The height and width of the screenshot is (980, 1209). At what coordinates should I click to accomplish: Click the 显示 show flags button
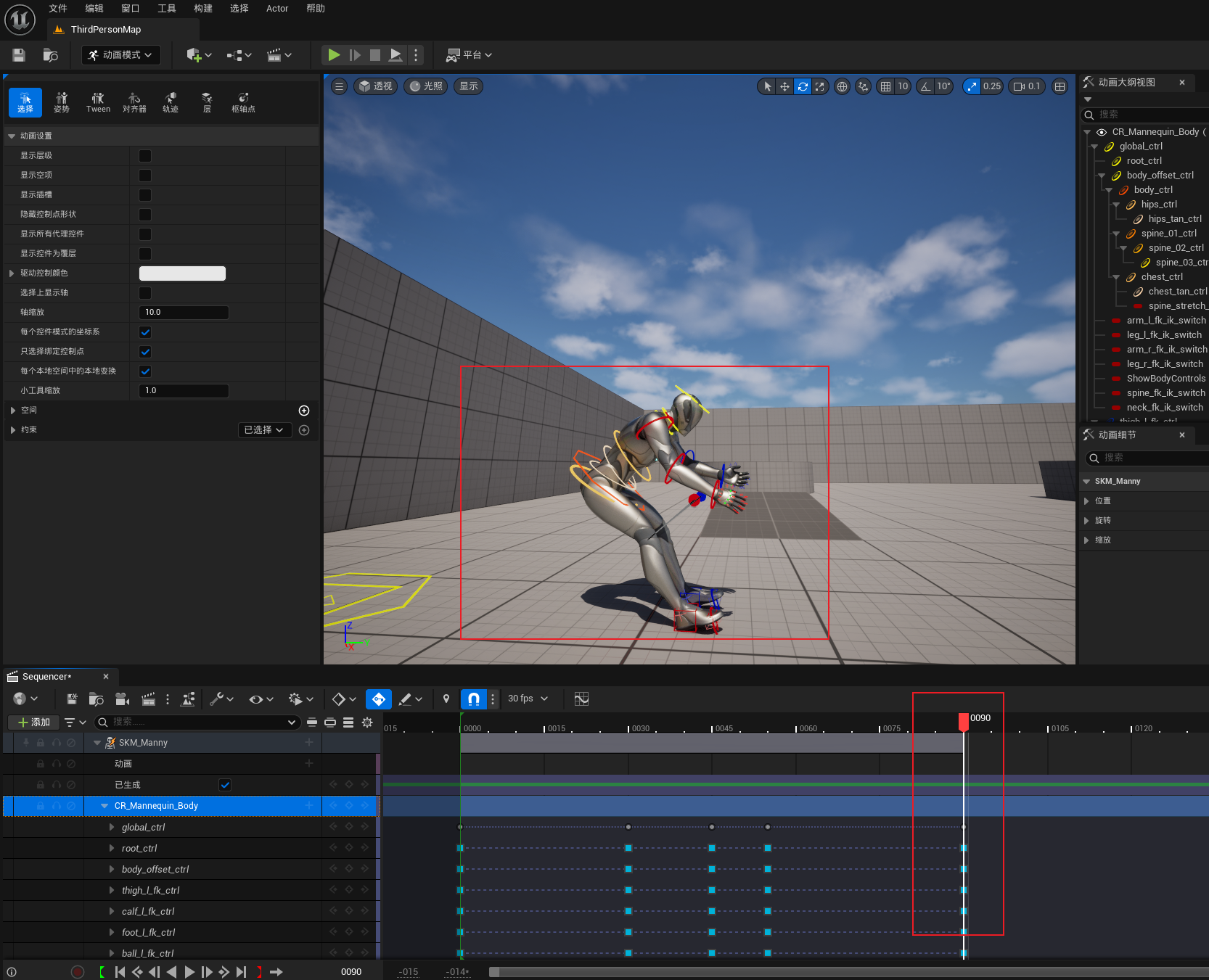pos(470,86)
